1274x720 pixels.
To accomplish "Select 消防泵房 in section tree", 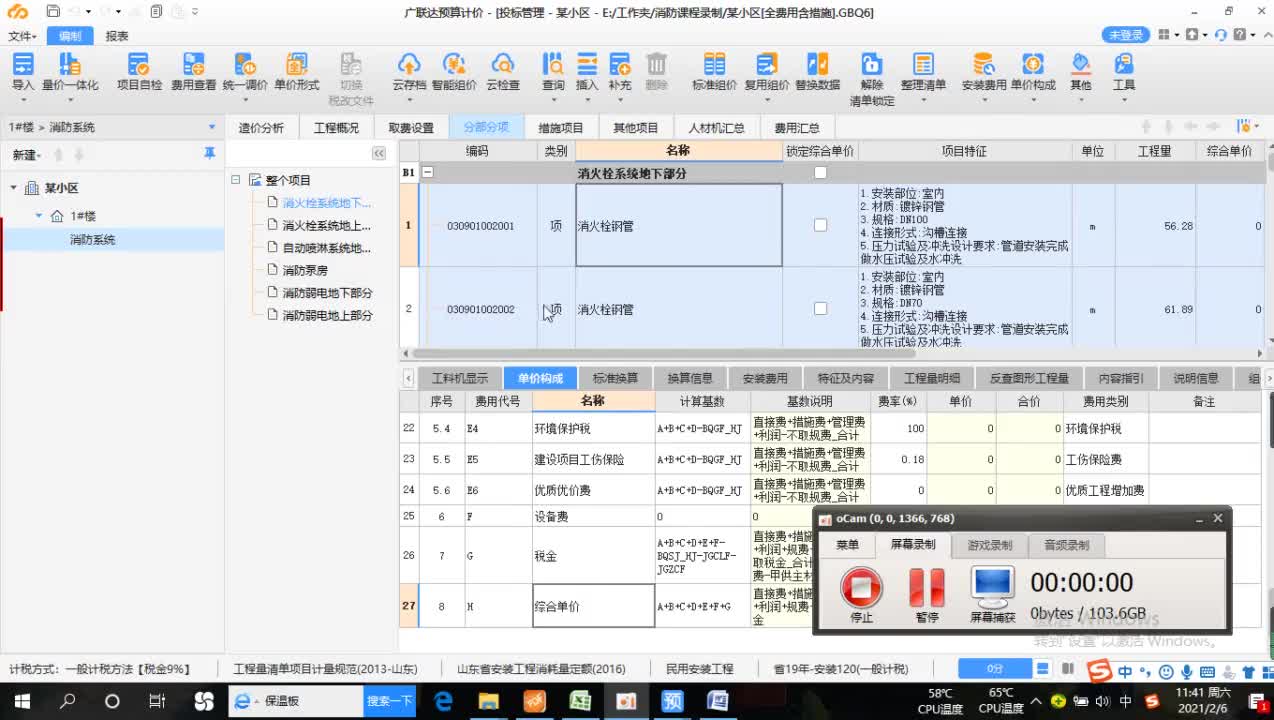I will [305, 270].
